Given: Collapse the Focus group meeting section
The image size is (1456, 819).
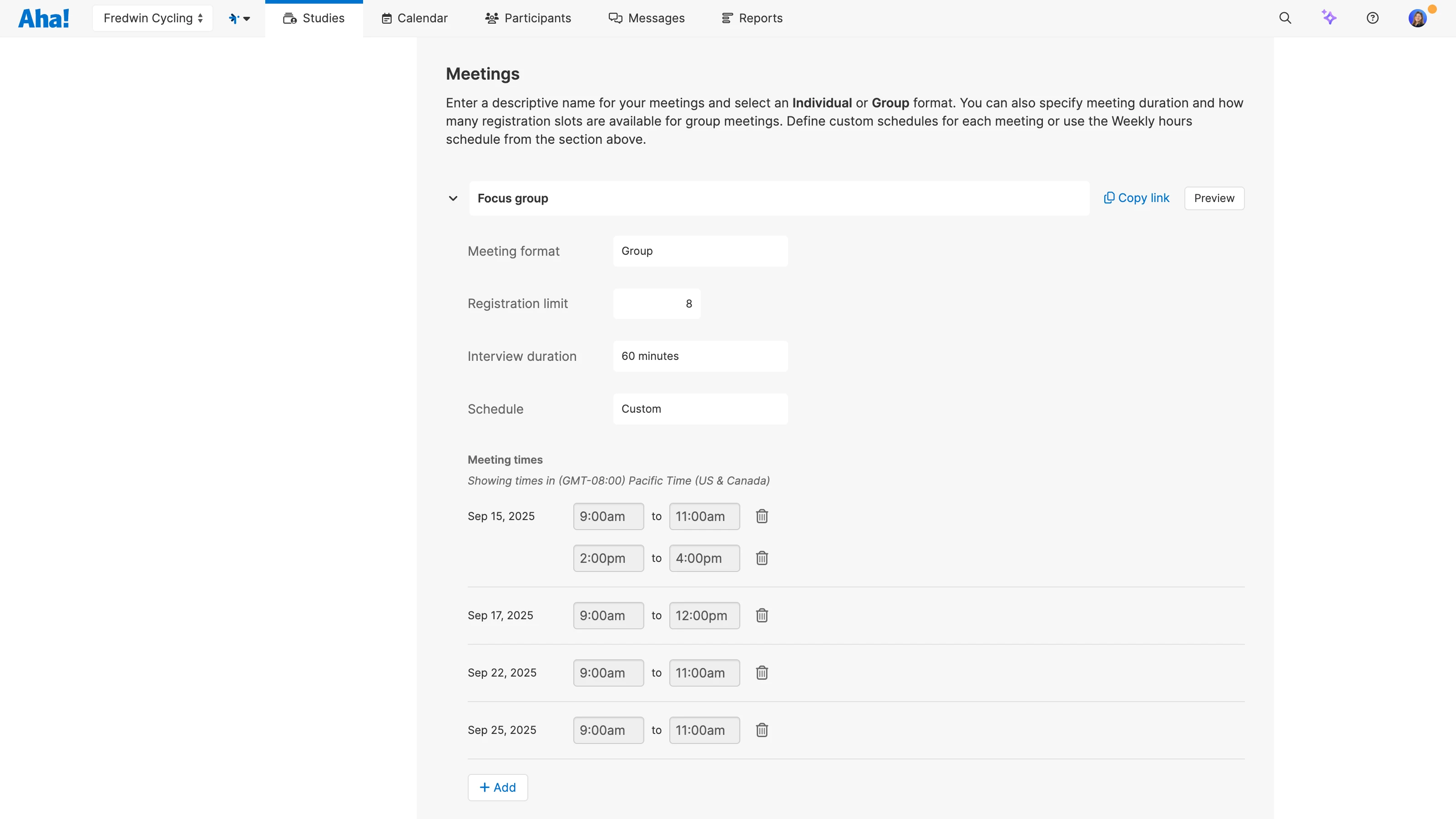Looking at the screenshot, I should pos(453,198).
